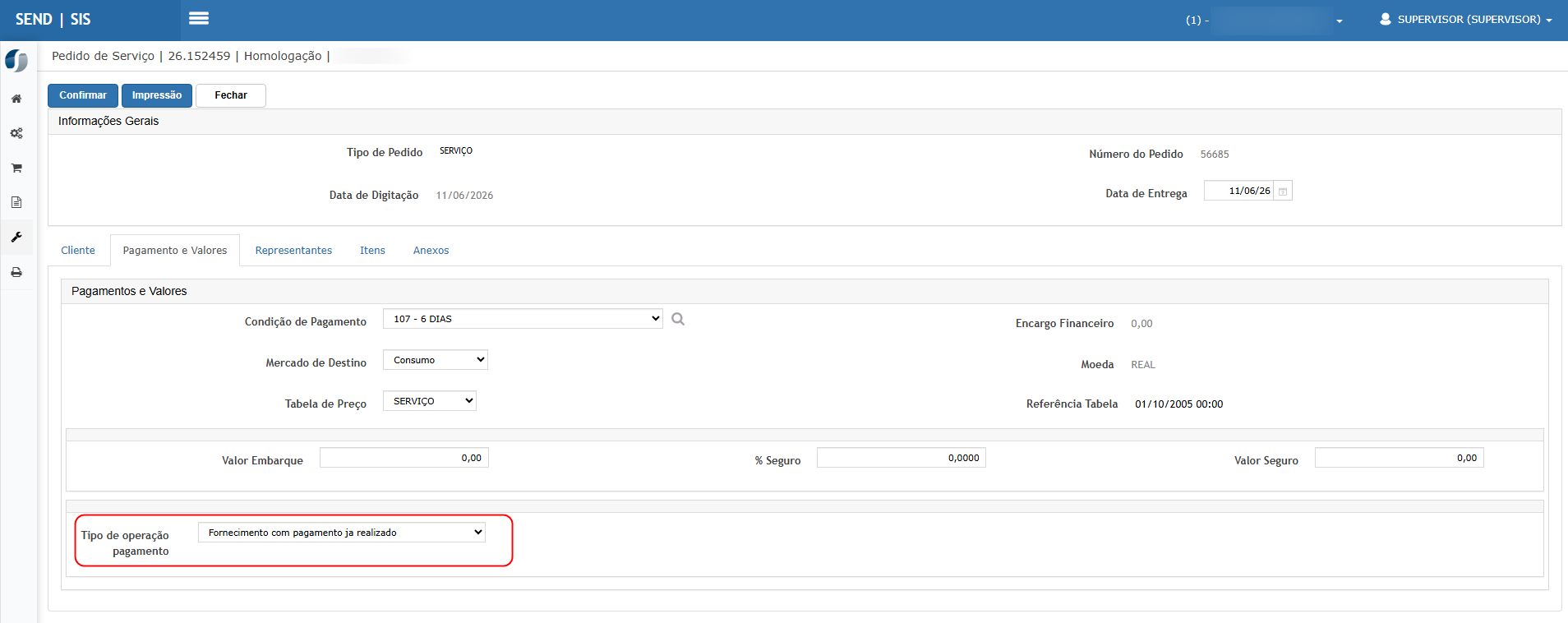Image resolution: width=1568 pixels, height=623 pixels.
Task: Open the gears settings sidebar icon
Action: click(x=16, y=133)
